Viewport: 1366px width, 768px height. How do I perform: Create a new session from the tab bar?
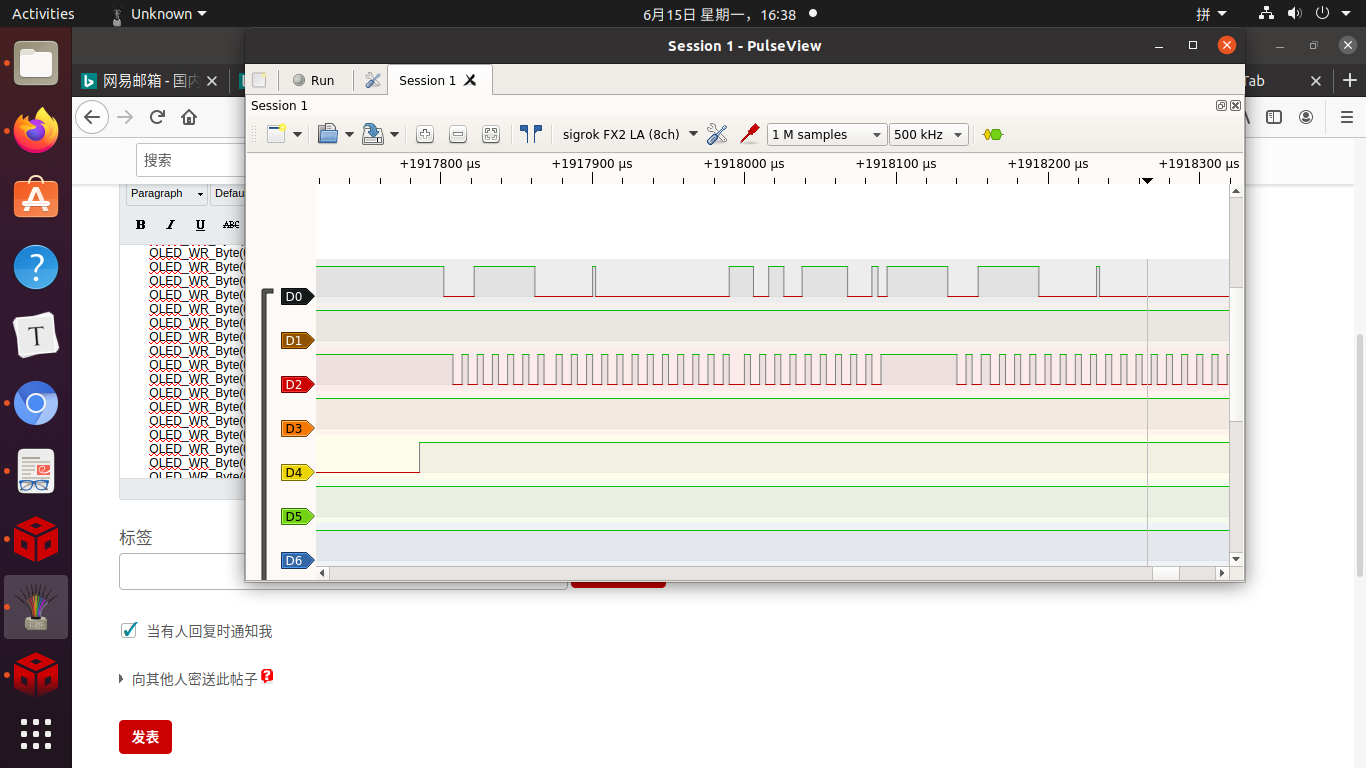[x=259, y=80]
